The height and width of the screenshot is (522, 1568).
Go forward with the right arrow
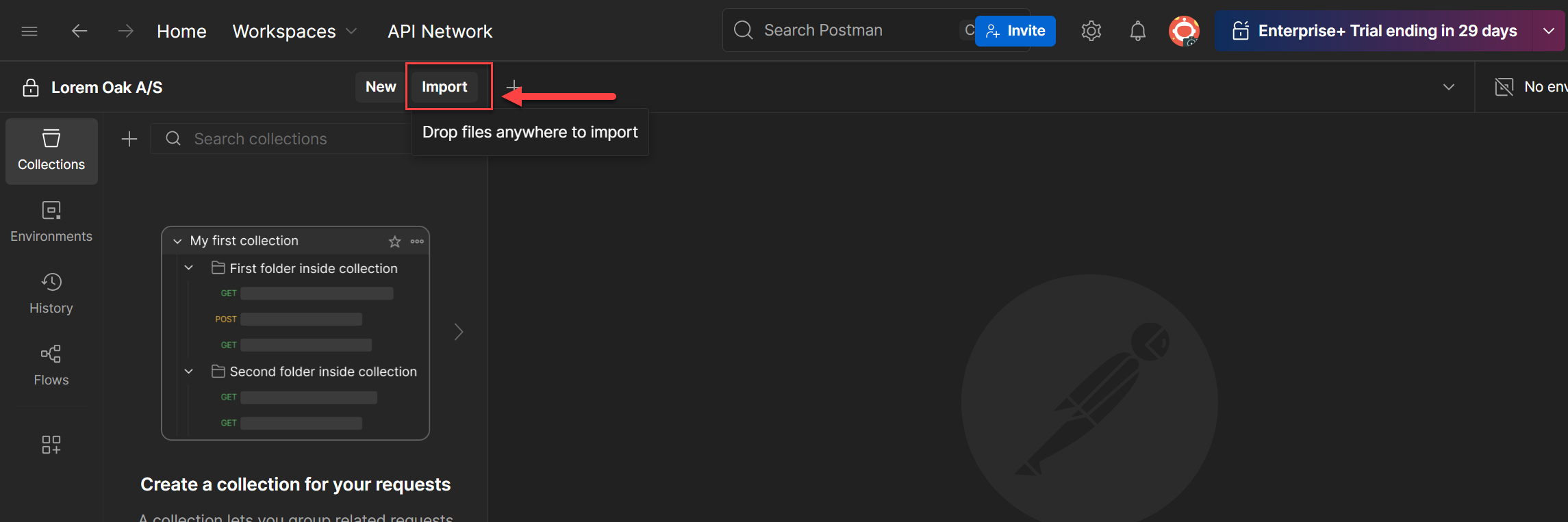125,31
